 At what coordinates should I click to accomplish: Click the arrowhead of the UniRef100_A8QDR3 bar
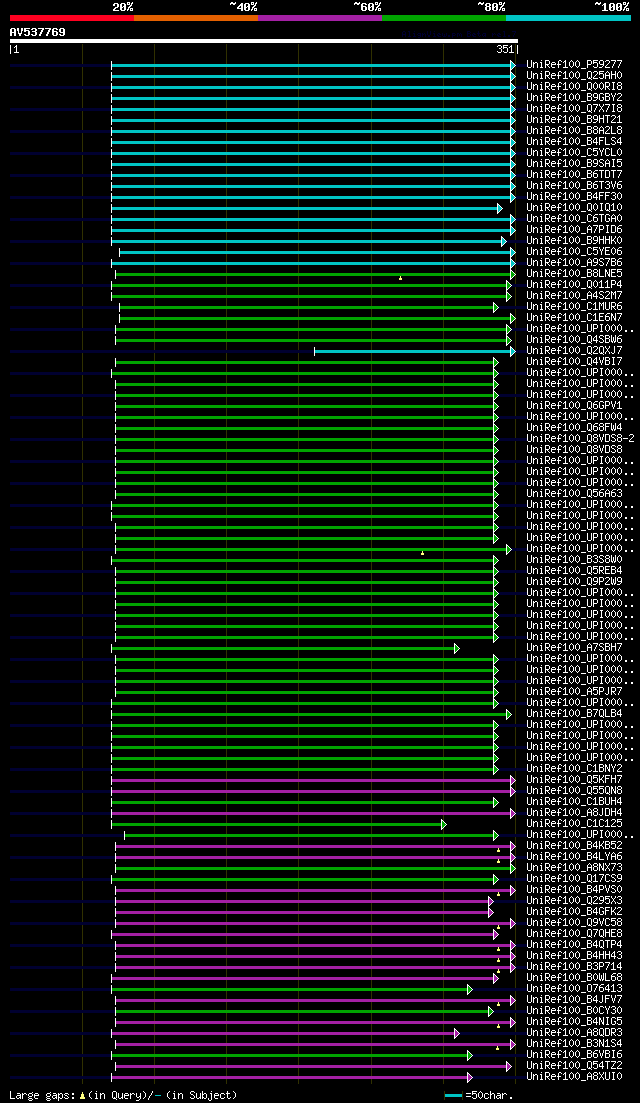pyautogui.click(x=456, y=1033)
